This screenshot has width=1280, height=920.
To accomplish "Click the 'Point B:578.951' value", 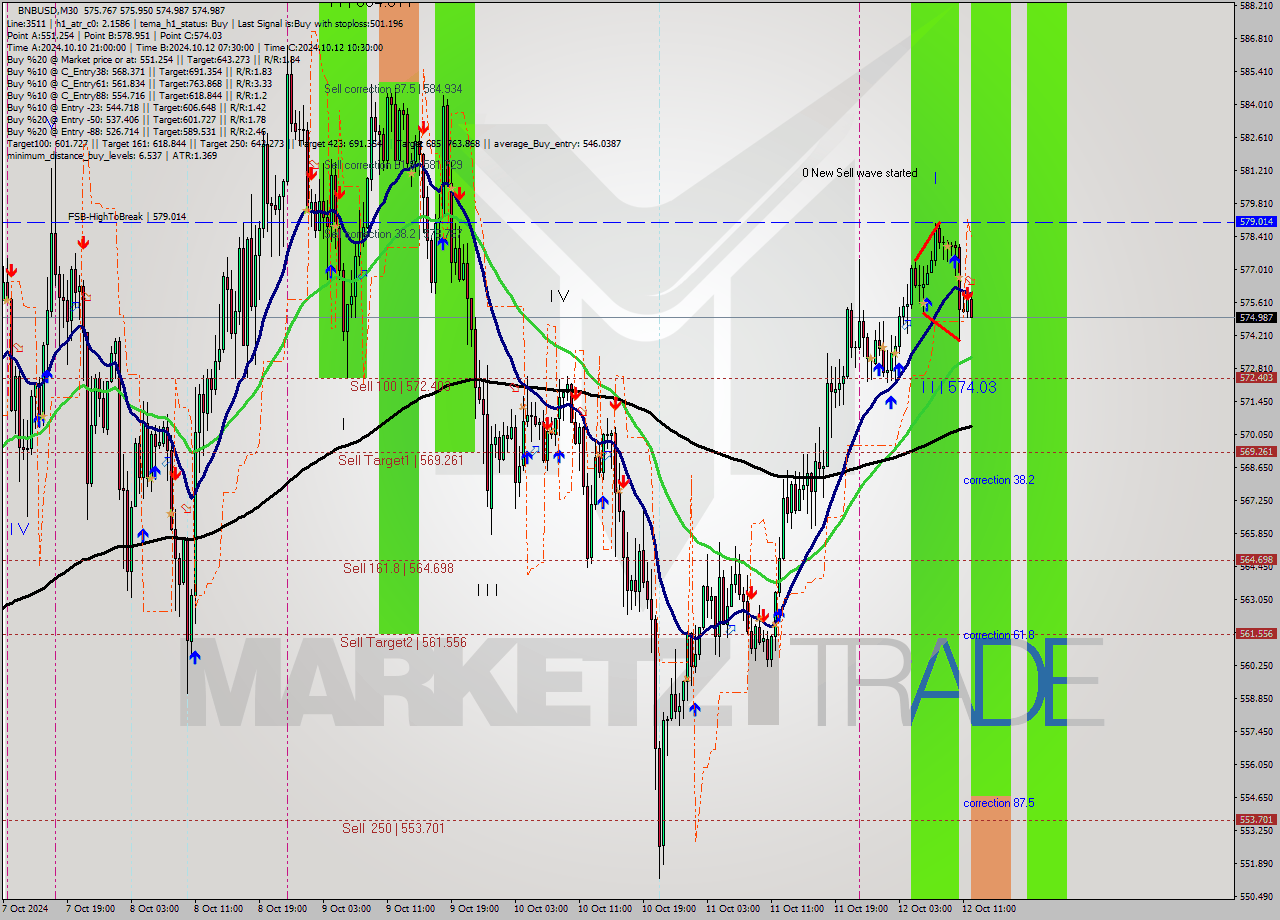I will tap(116, 35).
